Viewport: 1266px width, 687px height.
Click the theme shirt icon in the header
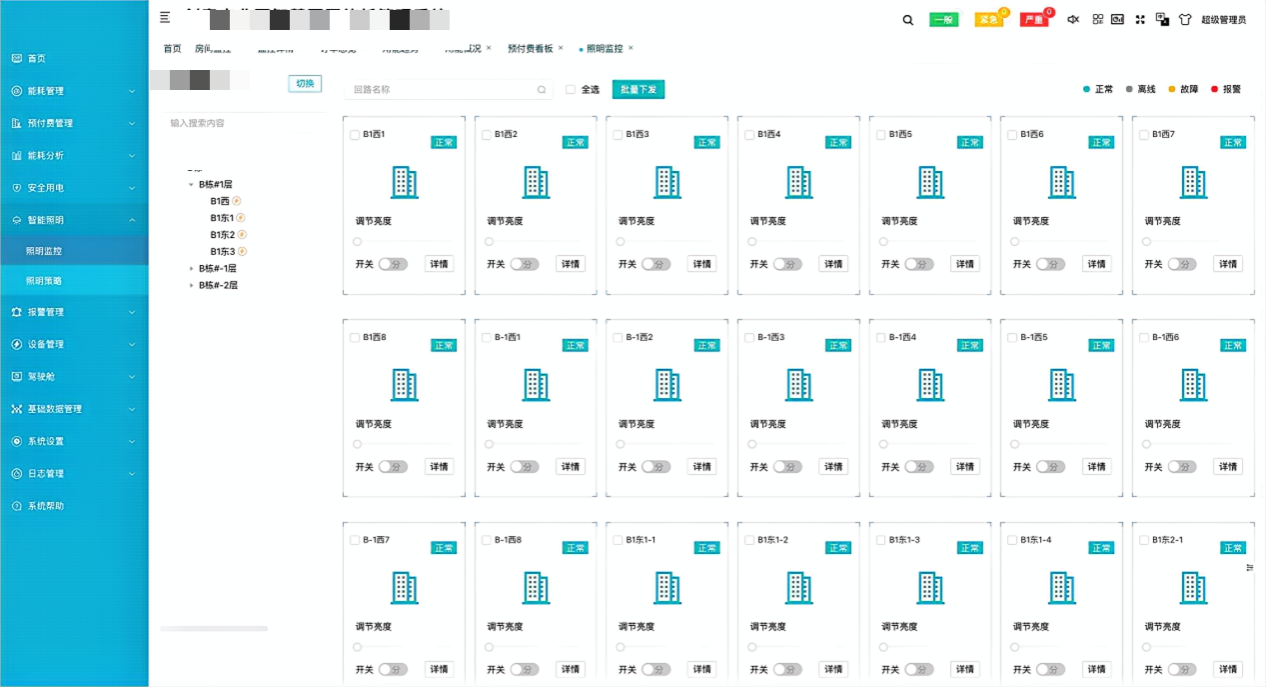(1184, 18)
